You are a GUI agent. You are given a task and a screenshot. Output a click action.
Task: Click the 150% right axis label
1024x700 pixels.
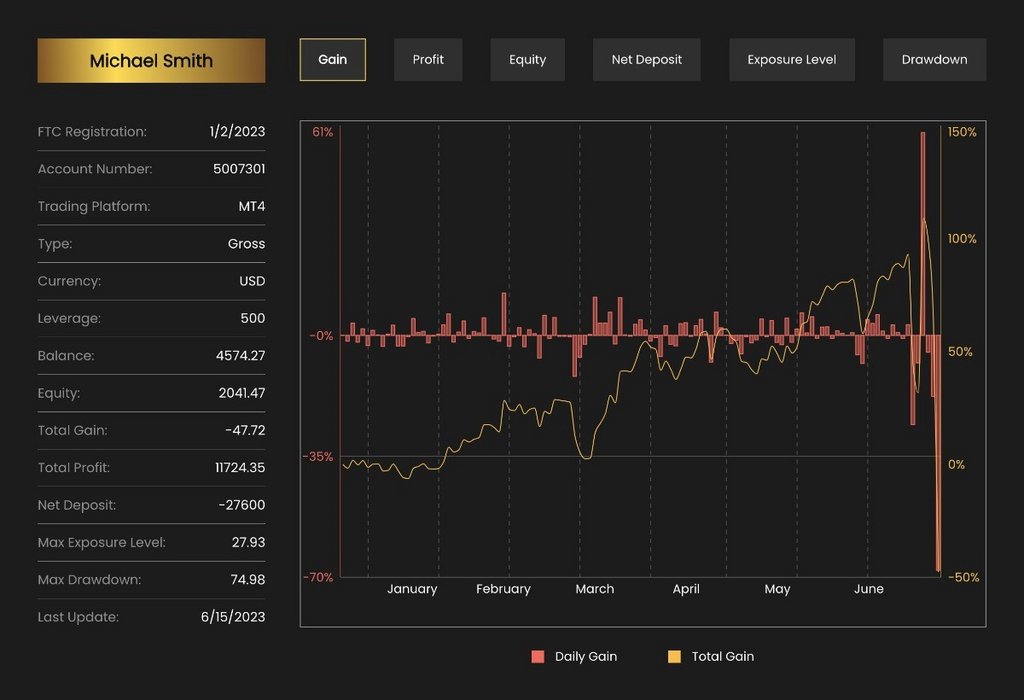(962, 132)
